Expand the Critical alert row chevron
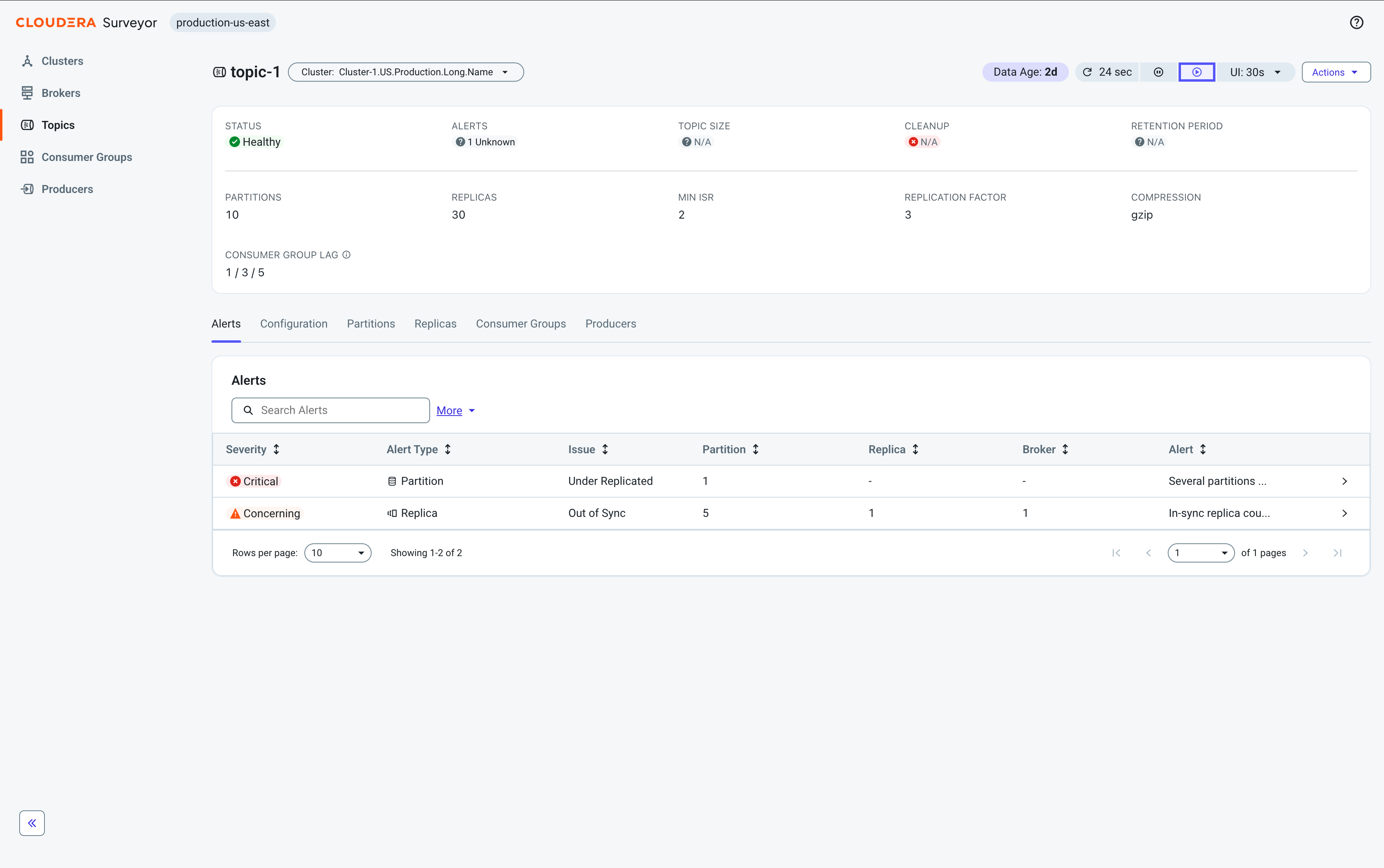This screenshot has width=1384, height=868. click(x=1344, y=481)
